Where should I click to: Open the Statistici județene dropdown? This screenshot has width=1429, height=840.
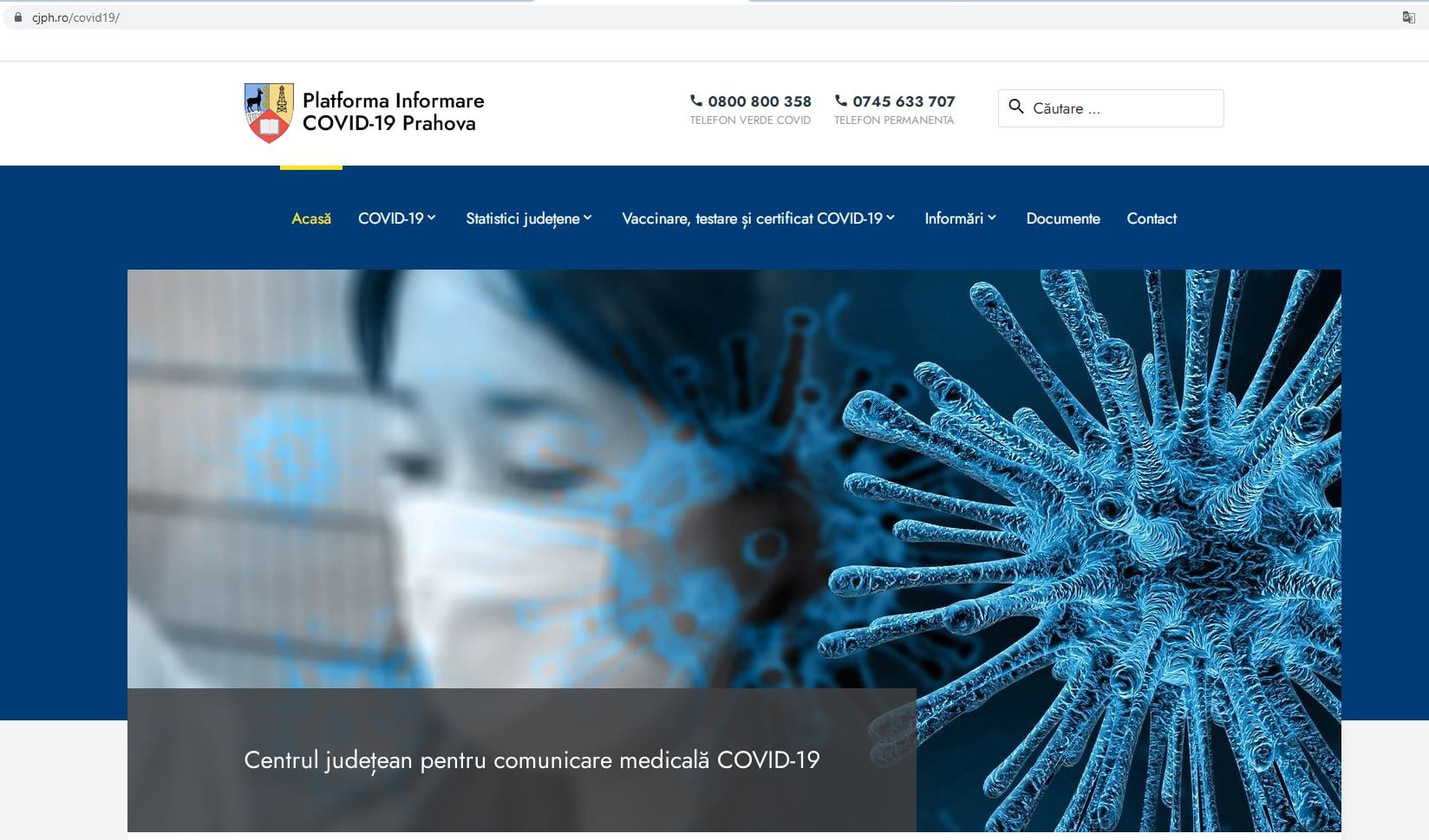(x=528, y=218)
